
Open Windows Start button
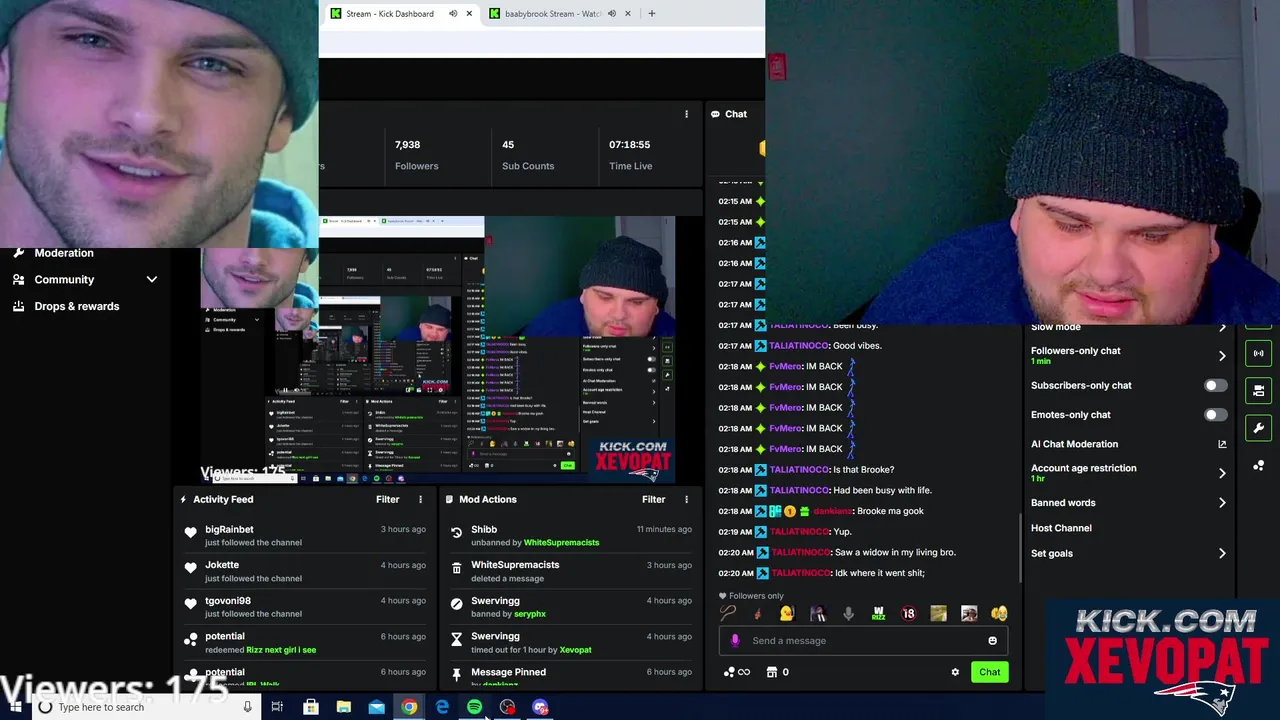16,707
